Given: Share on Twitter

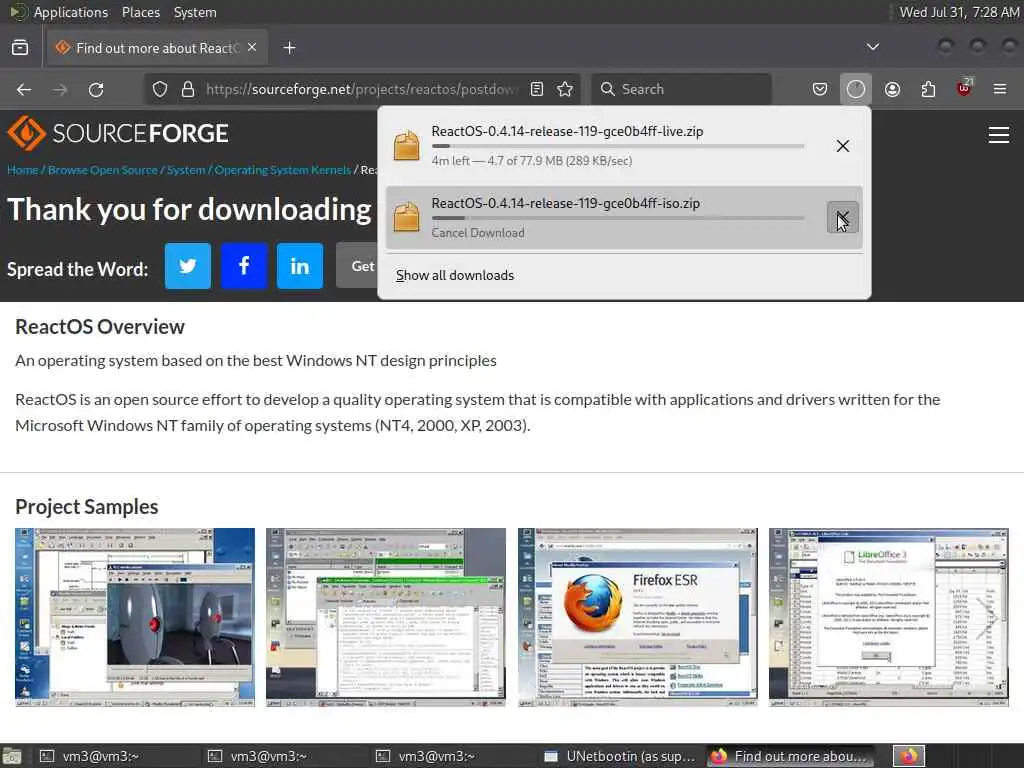Looking at the screenshot, I should click(187, 266).
